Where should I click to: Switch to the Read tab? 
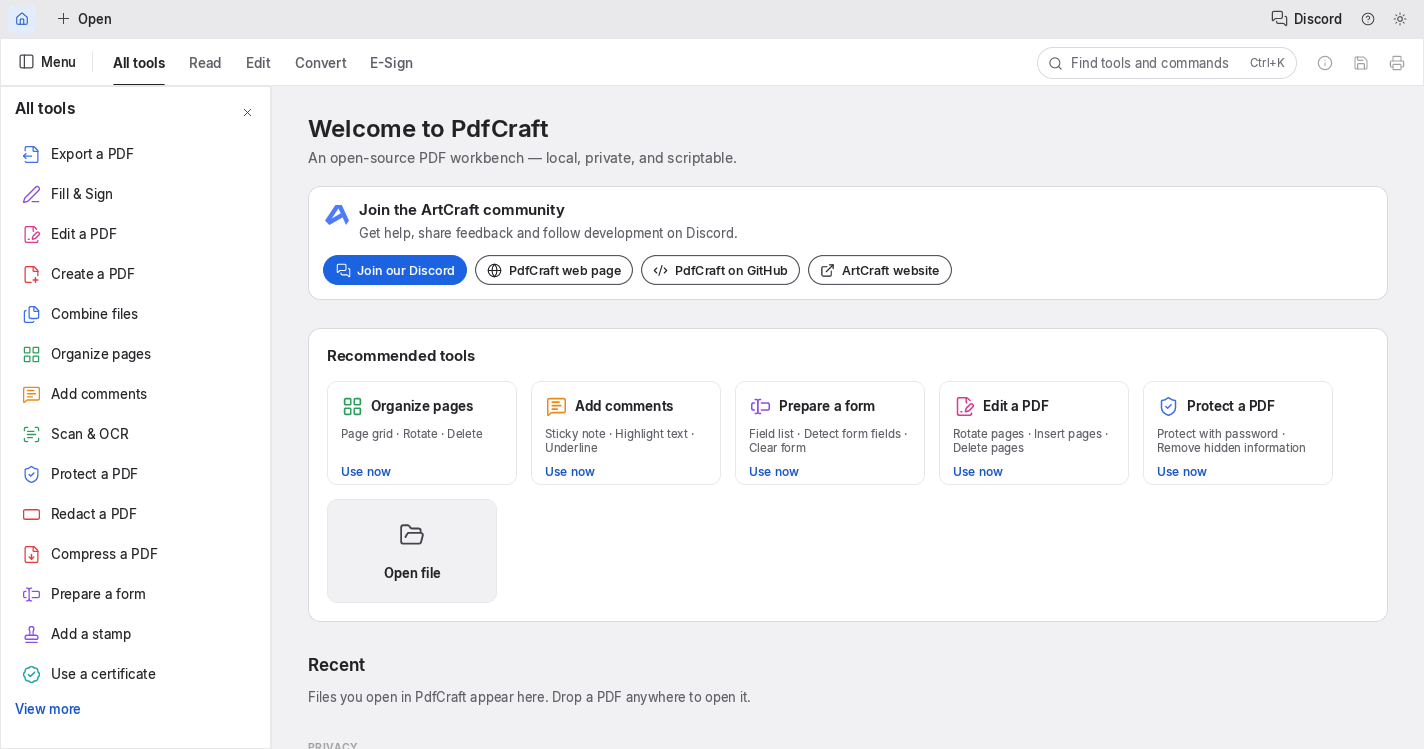(205, 63)
